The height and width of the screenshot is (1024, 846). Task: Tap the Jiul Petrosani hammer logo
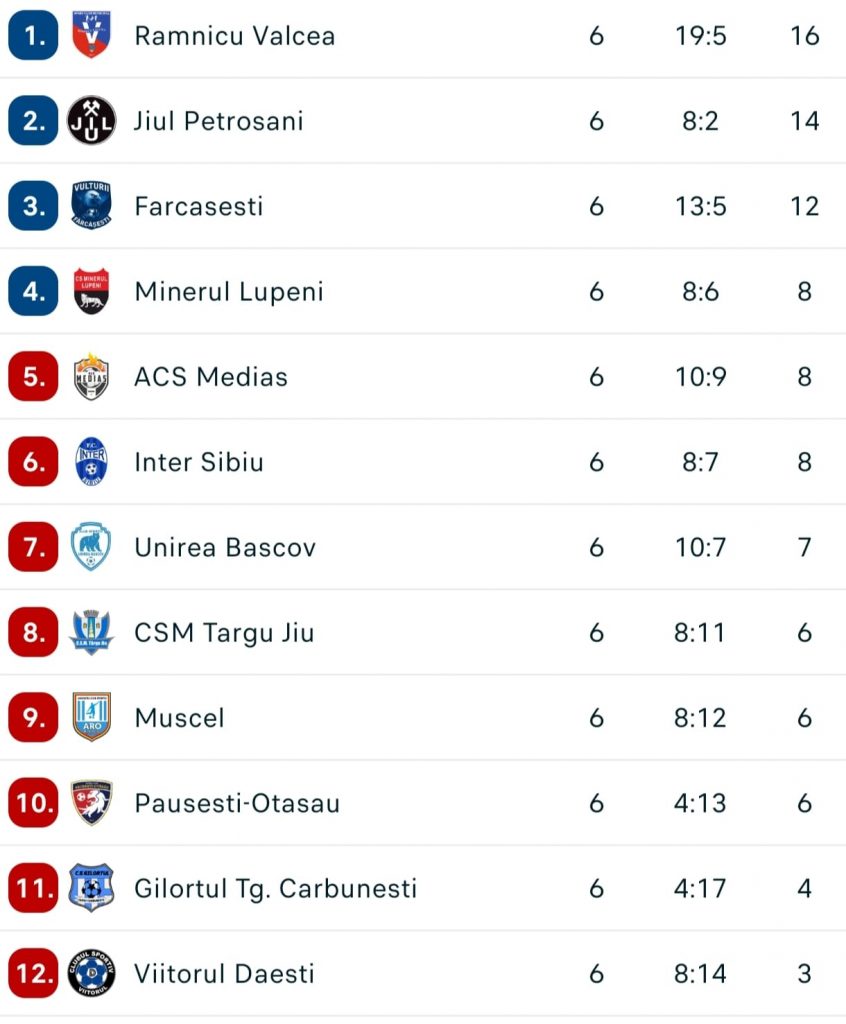click(91, 121)
